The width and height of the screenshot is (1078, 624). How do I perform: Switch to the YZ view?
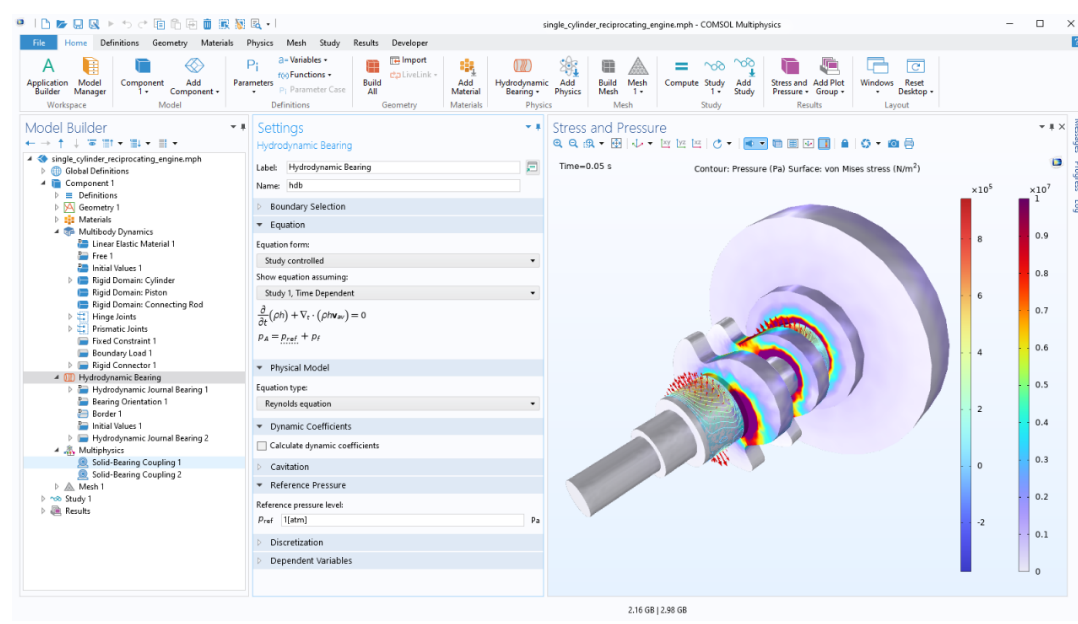click(681, 144)
